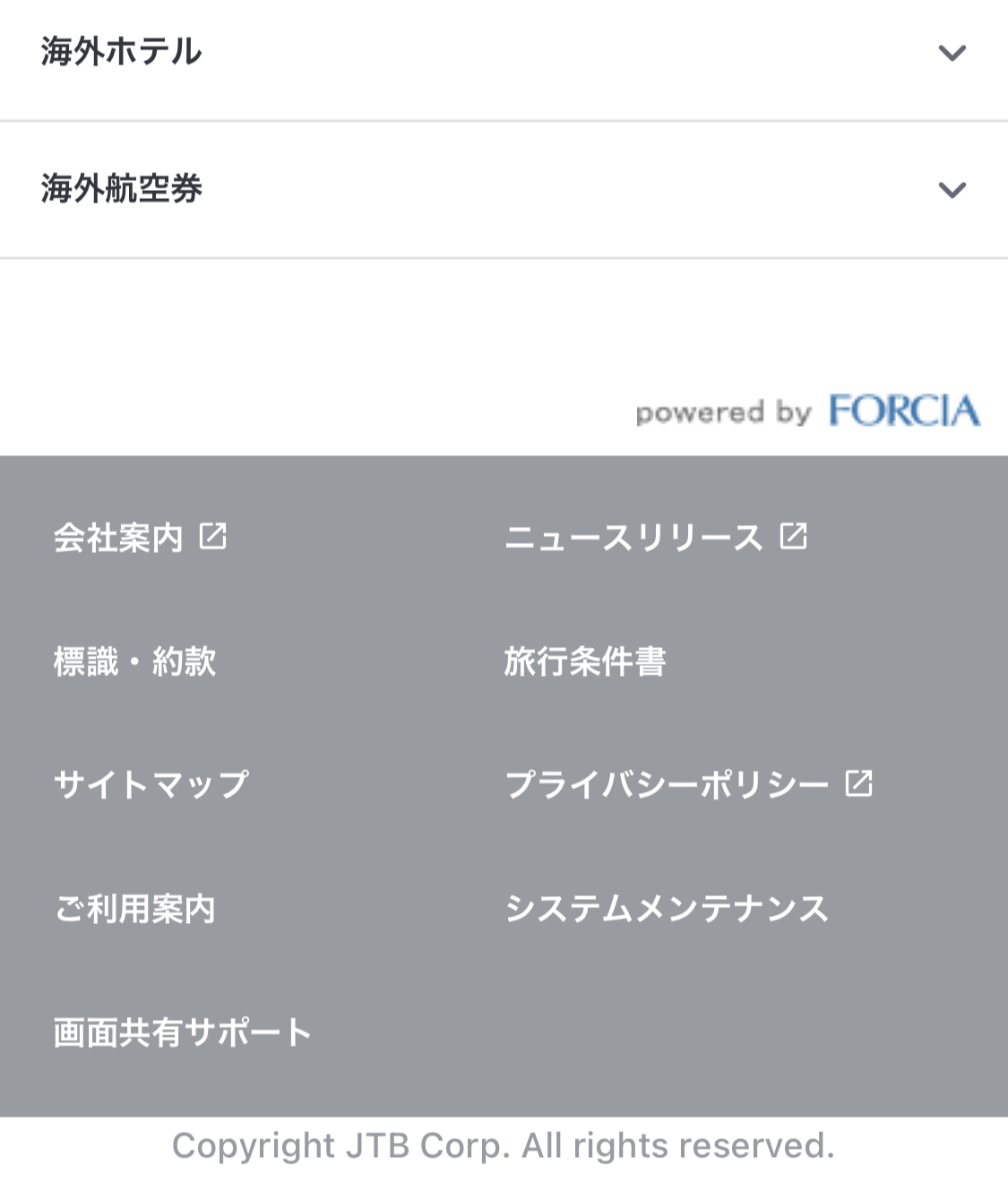Click empty gray footer area beside 画面共有サポート
1008x1183 pixels.
[x=681, y=1032]
